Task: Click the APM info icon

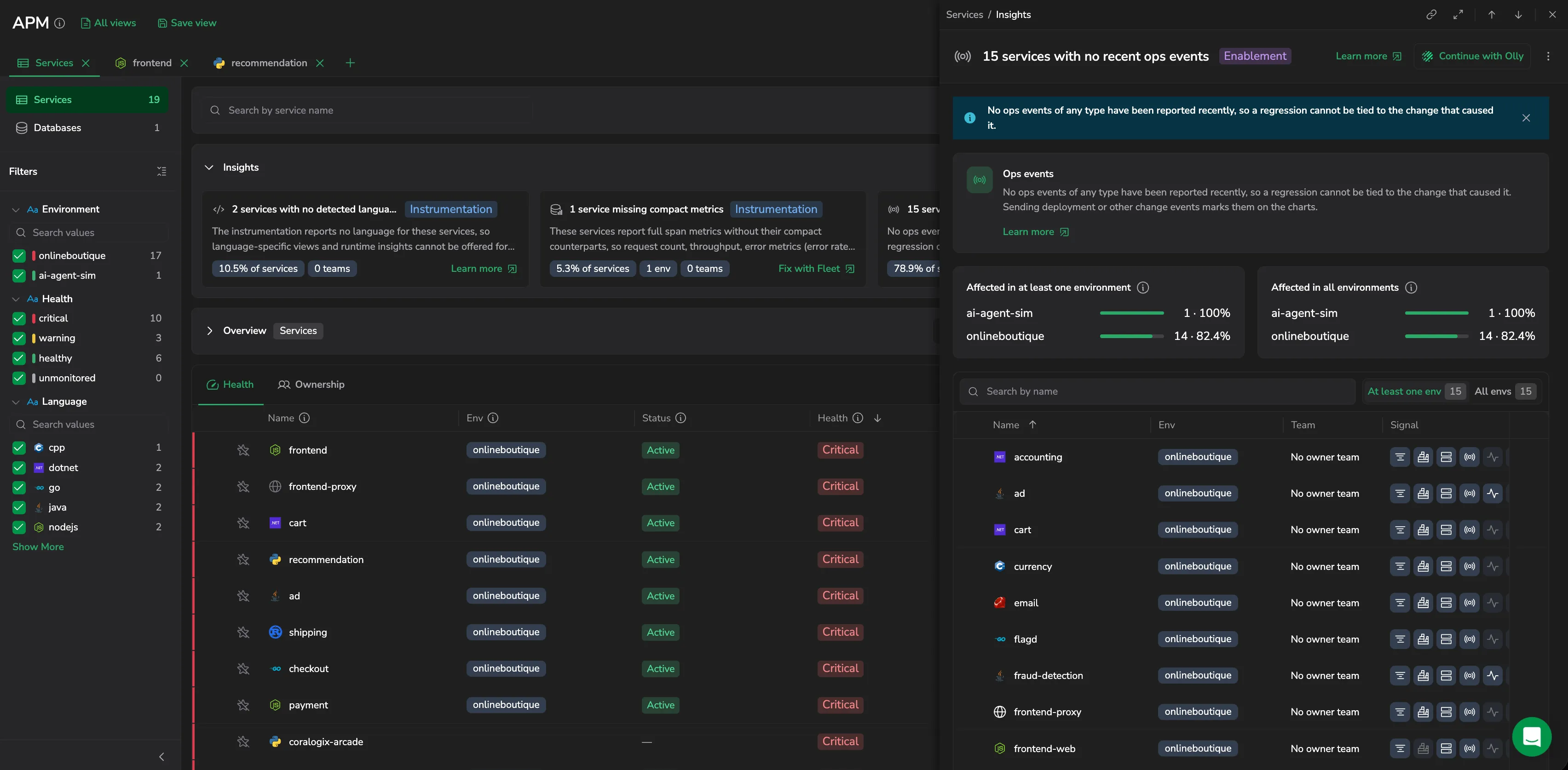Action: click(x=60, y=23)
